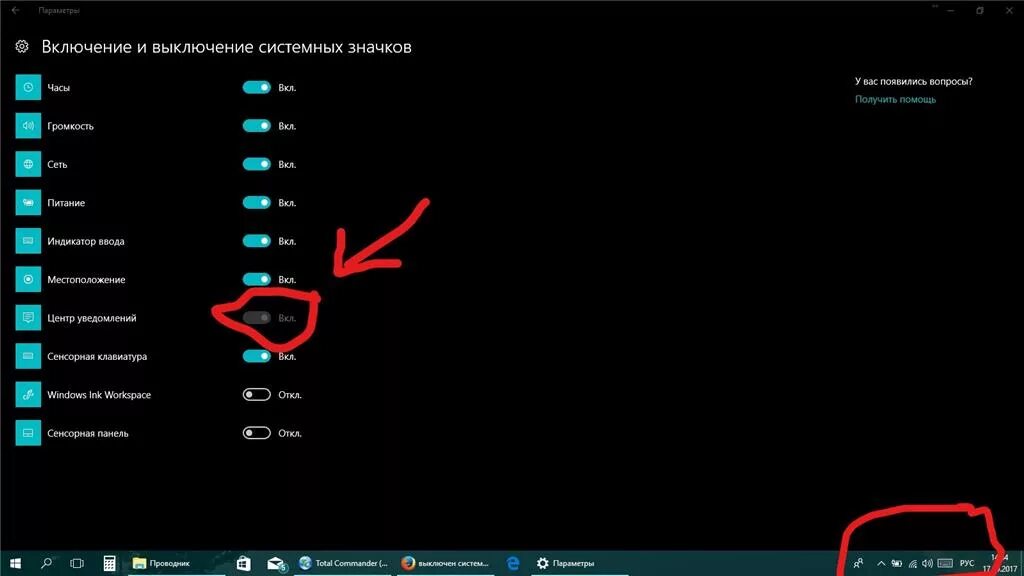The image size is (1024, 576).
Task: Click the Питание row label
Action: tap(66, 203)
